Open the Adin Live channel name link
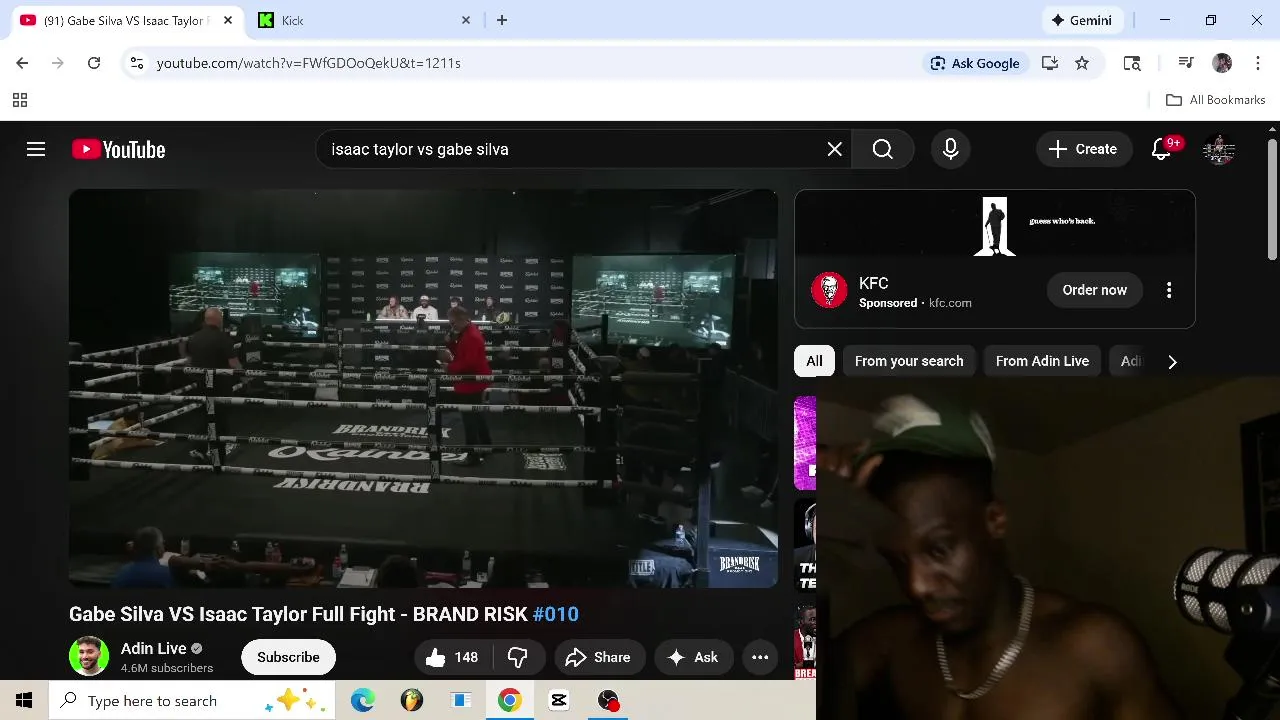Viewport: 1280px width, 720px height. pos(154,648)
